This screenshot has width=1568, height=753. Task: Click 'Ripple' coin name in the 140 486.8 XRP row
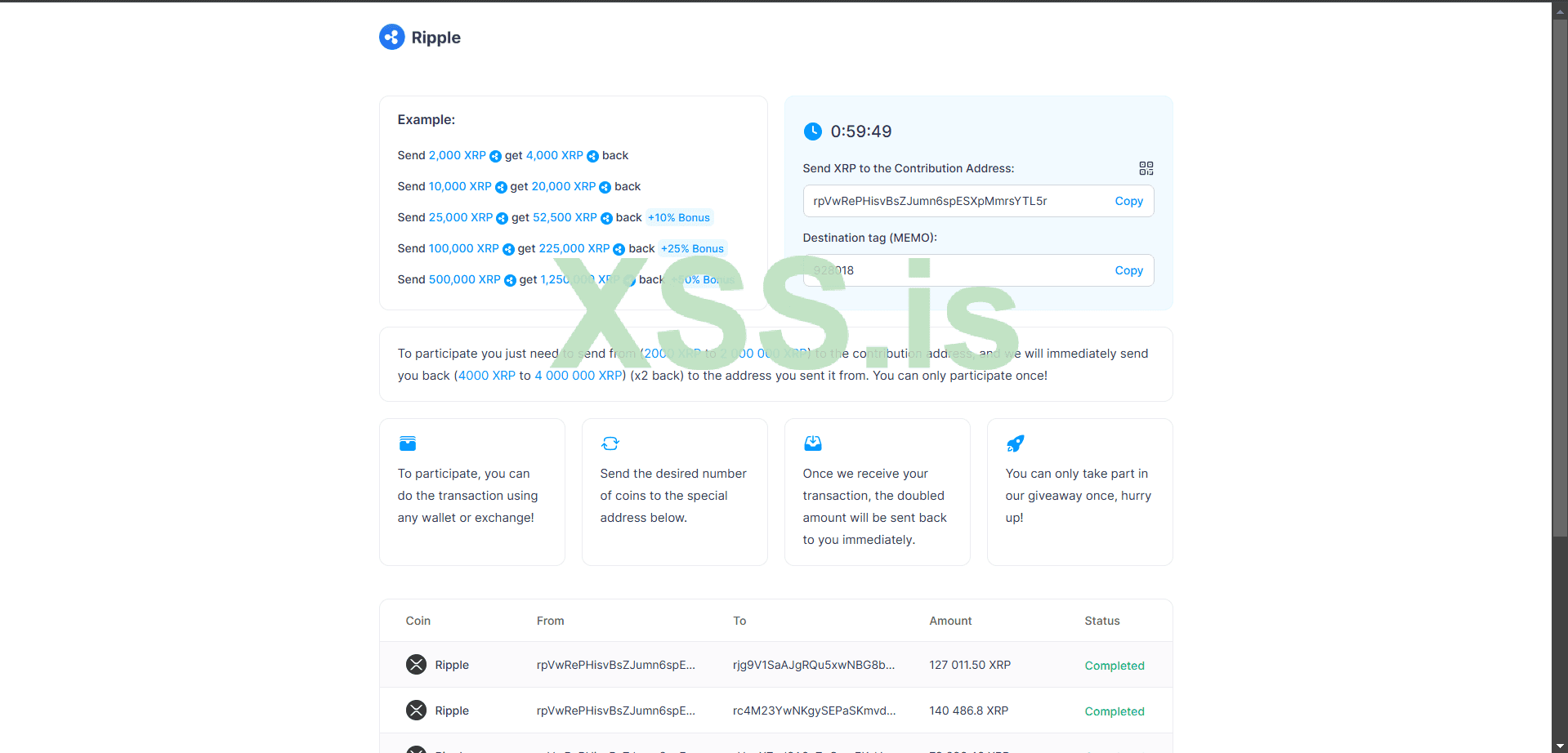click(452, 711)
